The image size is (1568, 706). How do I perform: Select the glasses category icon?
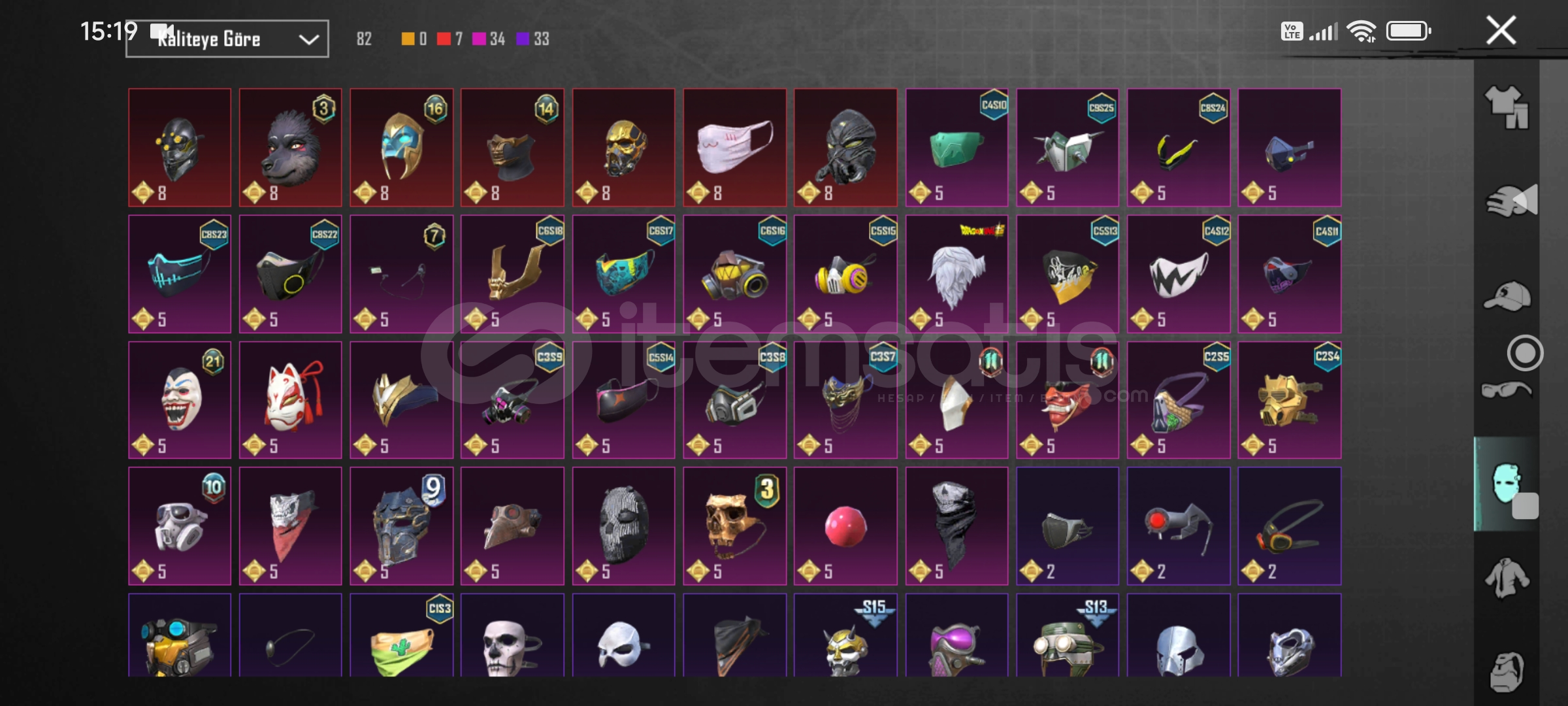1506,390
